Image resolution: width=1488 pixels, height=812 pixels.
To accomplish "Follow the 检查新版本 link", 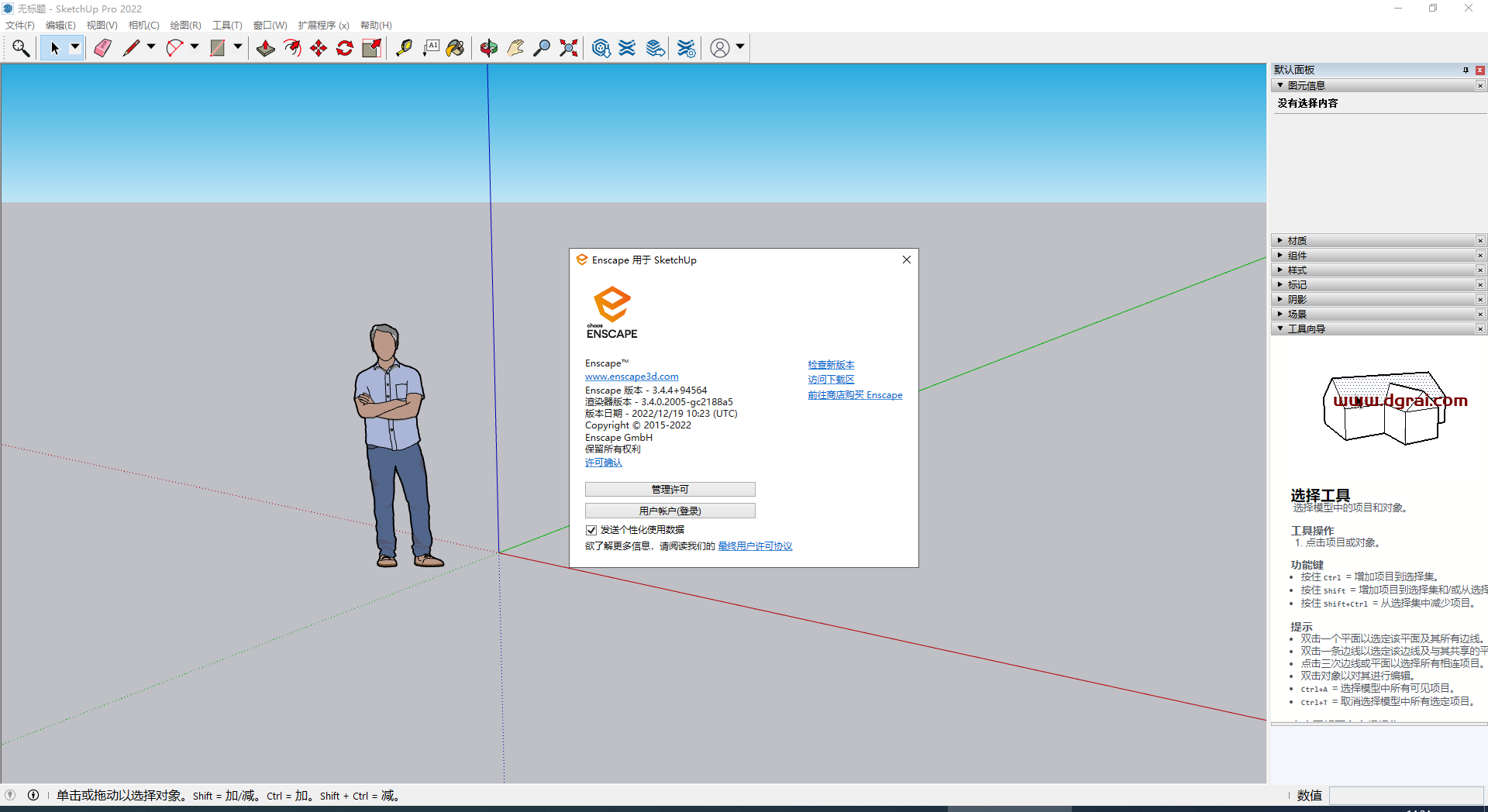I will pyautogui.click(x=831, y=364).
